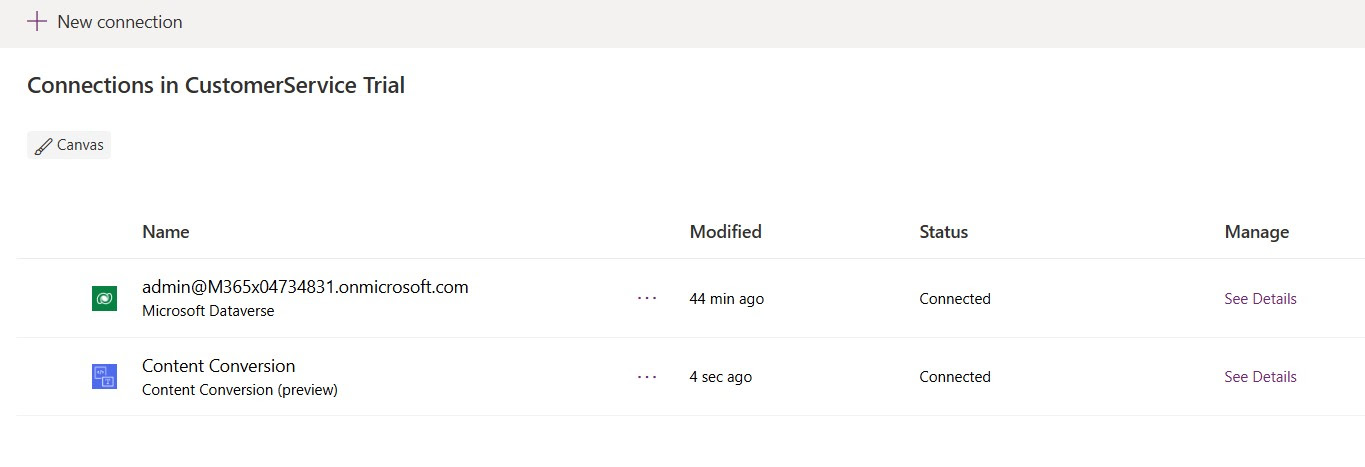
Task: See Details for Content Conversion connection
Action: (x=1260, y=377)
